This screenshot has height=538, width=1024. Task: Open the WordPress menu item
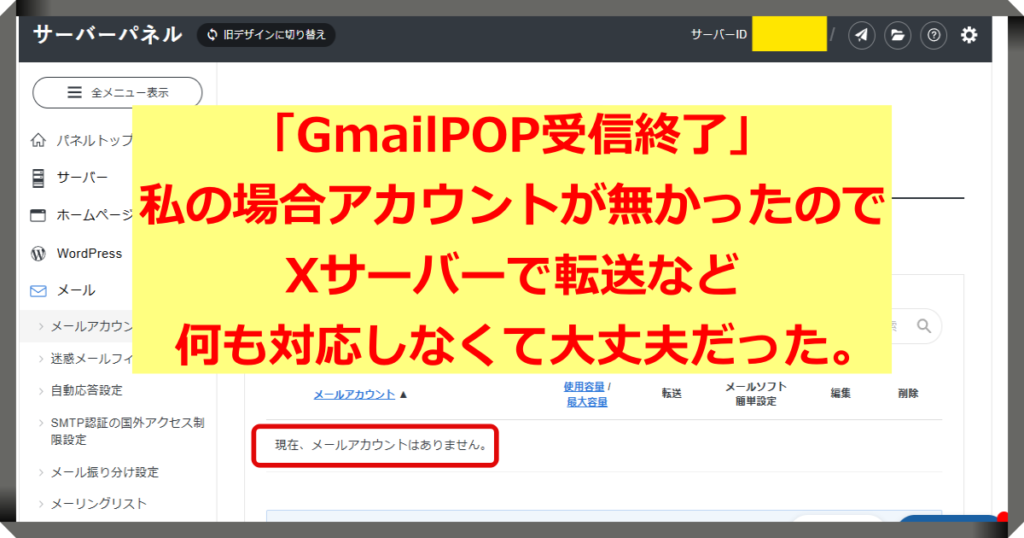89,253
